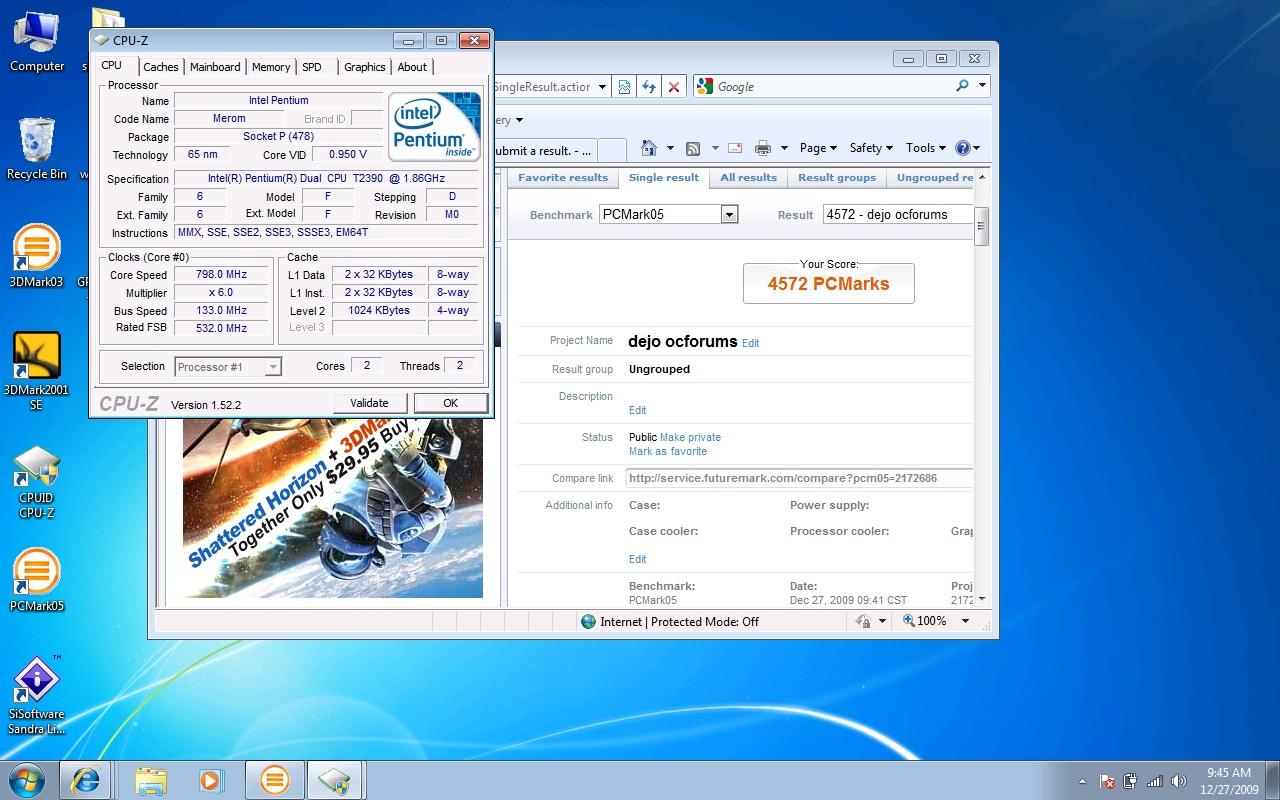1280x800 pixels.
Task: Click the IE Home icon
Action: click(x=648, y=148)
